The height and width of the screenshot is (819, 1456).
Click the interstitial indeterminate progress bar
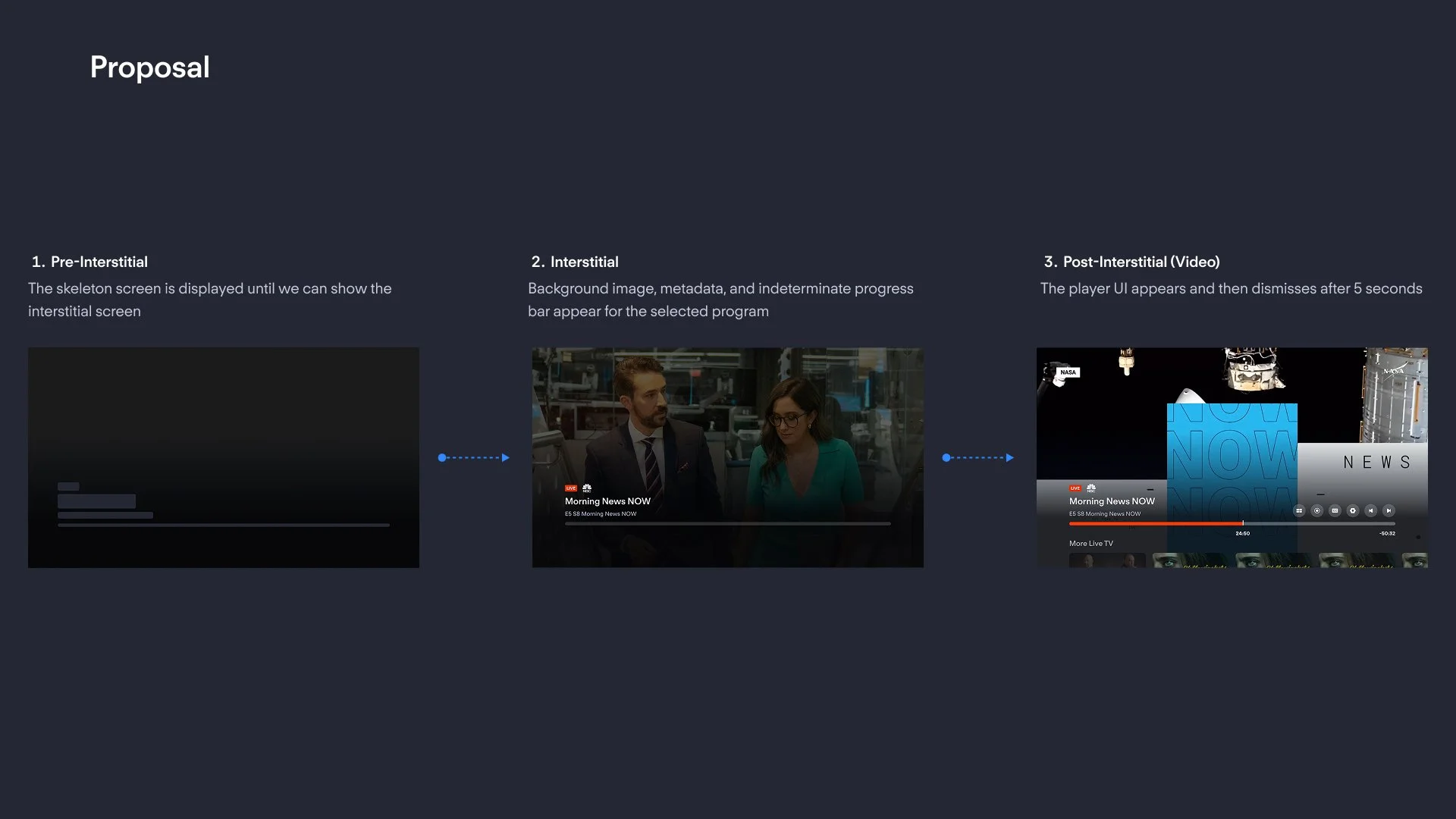pyautogui.click(x=727, y=523)
